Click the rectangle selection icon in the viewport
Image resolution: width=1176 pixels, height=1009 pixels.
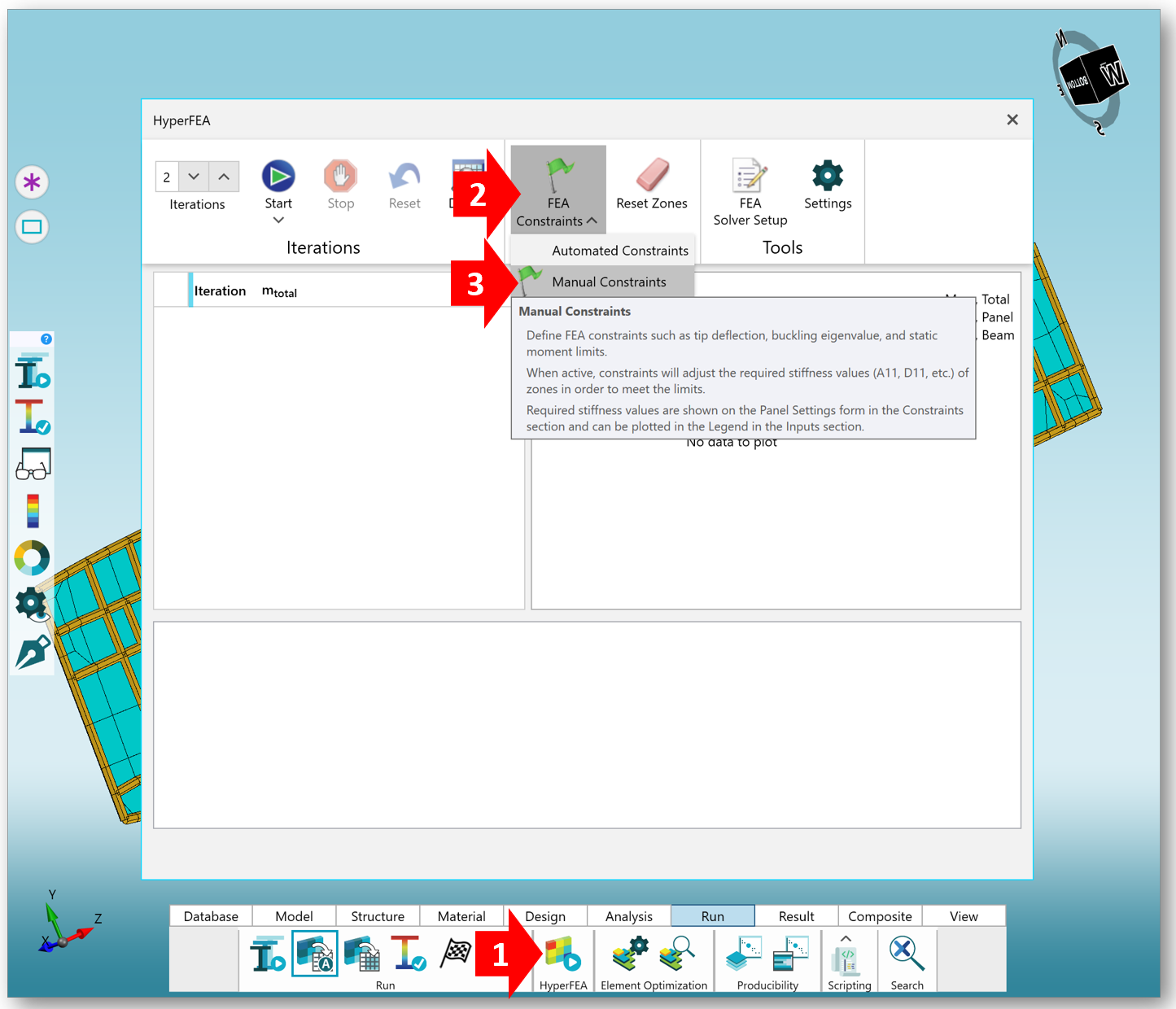point(32,227)
